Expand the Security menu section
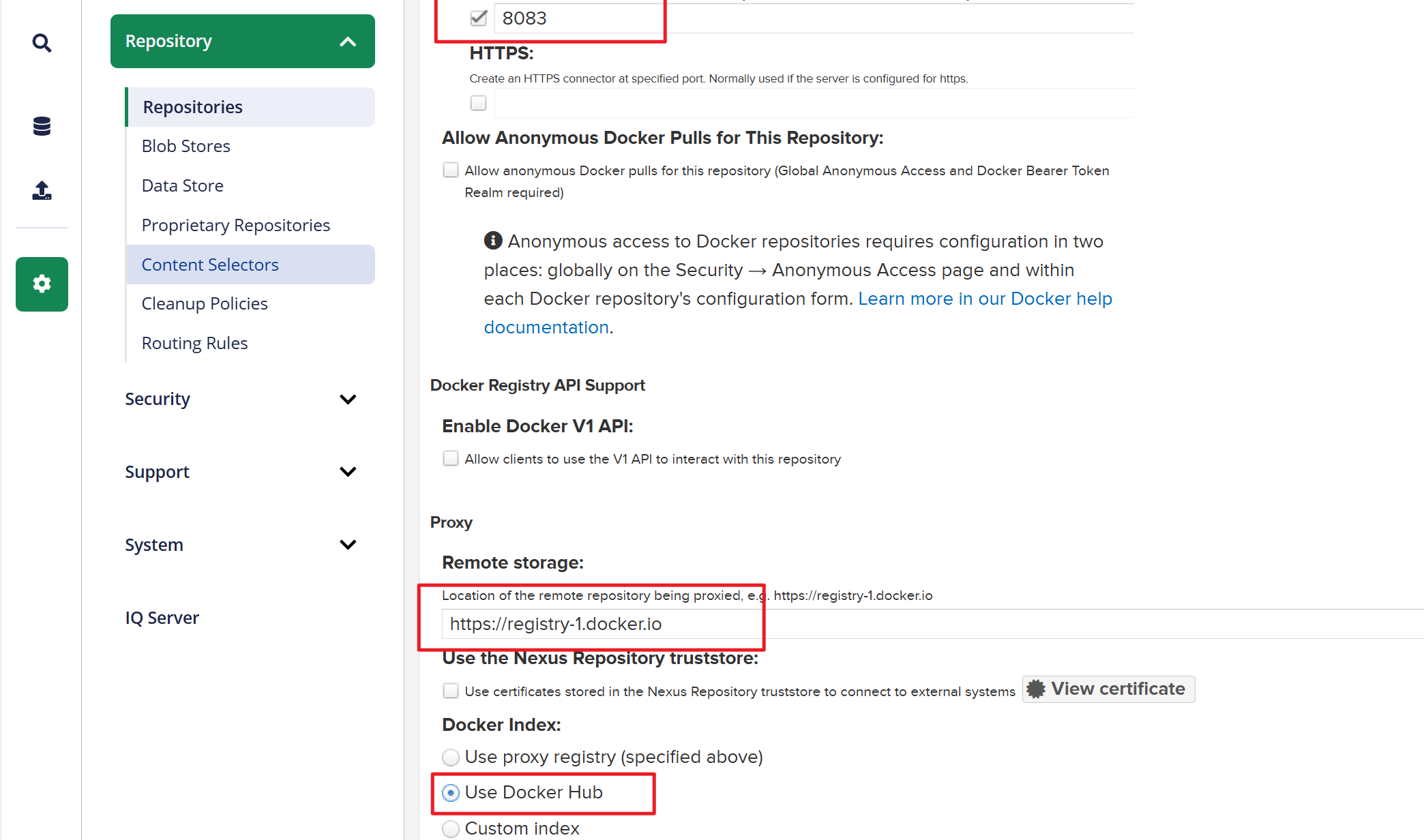This screenshot has height=840, width=1424. click(x=348, y=399)
